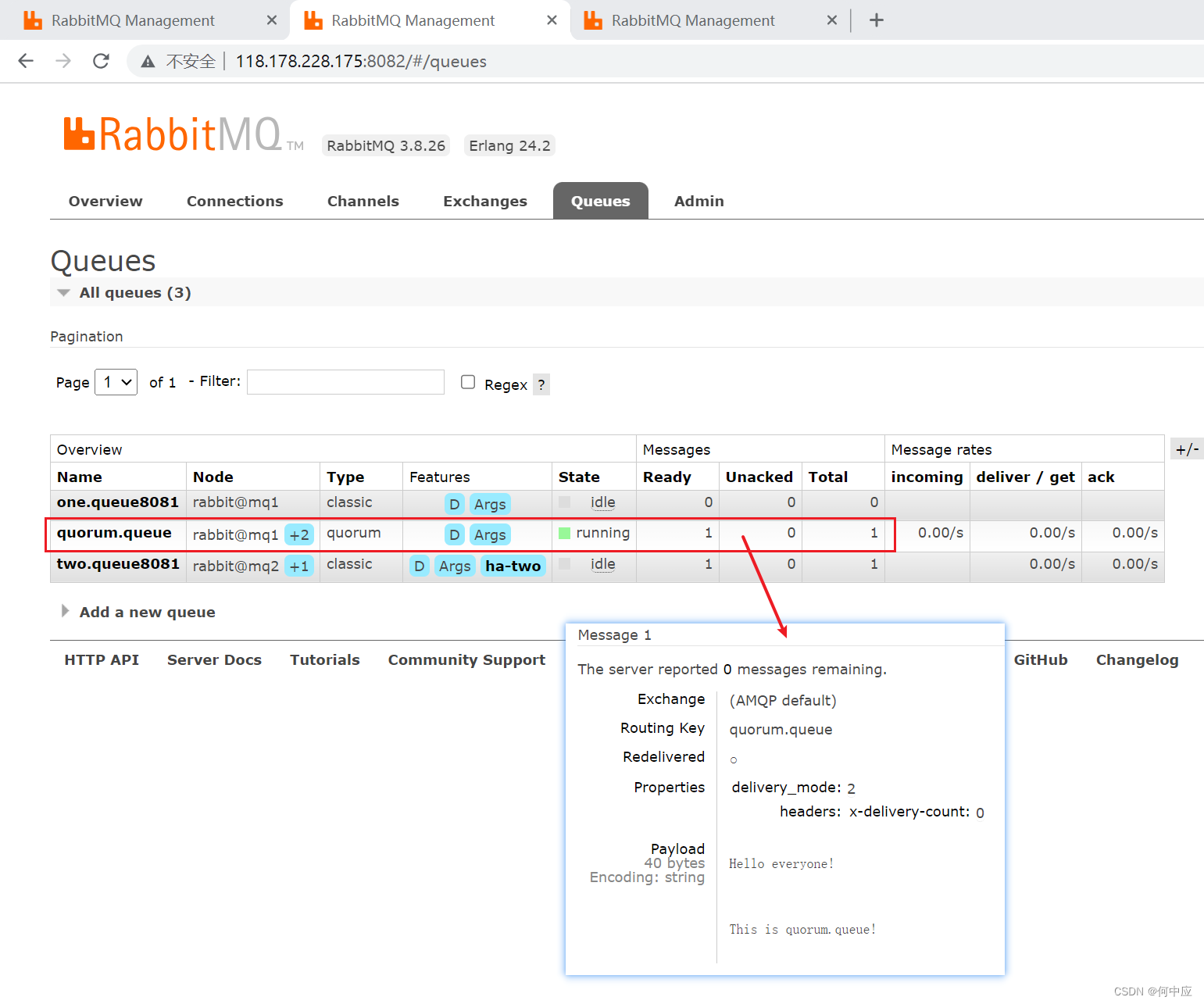Sort by Unacked messages column
1204x1004 pixels.
coord(759,477)
